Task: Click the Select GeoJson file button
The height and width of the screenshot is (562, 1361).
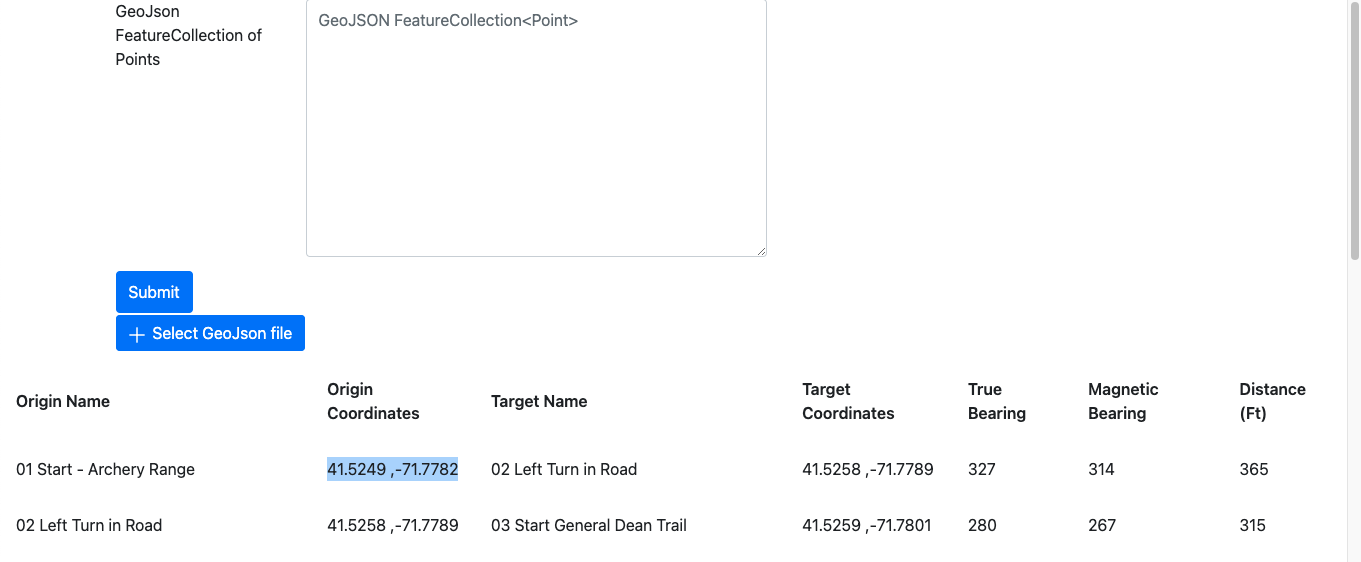Action: (x=210, y=334)
